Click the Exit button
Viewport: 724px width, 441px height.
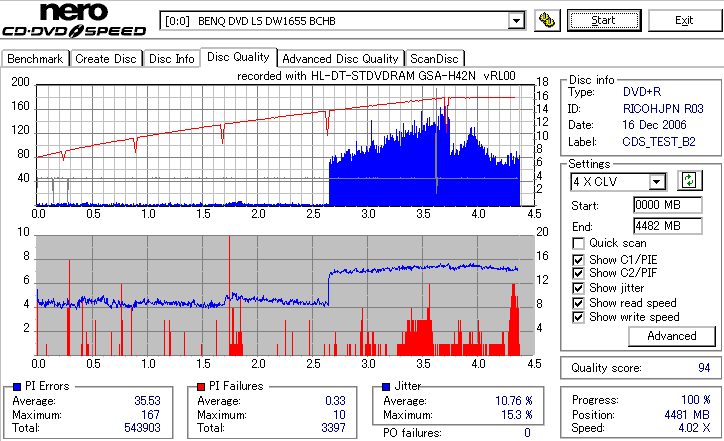click(684, 20)
